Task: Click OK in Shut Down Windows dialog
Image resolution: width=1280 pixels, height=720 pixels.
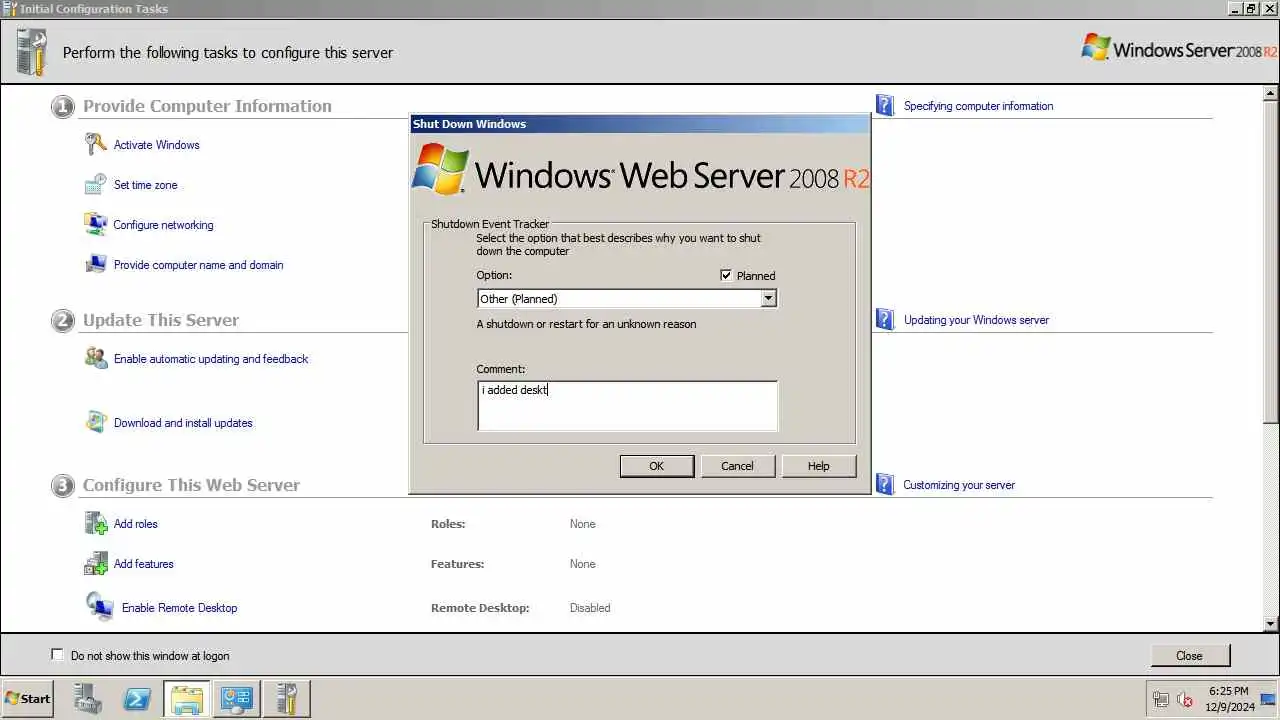Action: [657, 466]
